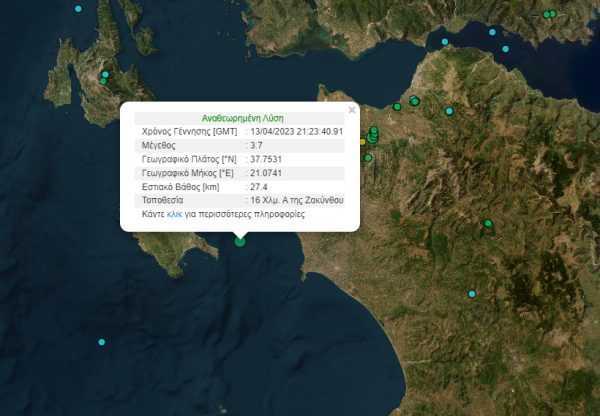This screenshot has height=416, width=600.
Task: Select the two adjacent green markers above popup's right
Action: pyautogui.click(x=413, y=101)
